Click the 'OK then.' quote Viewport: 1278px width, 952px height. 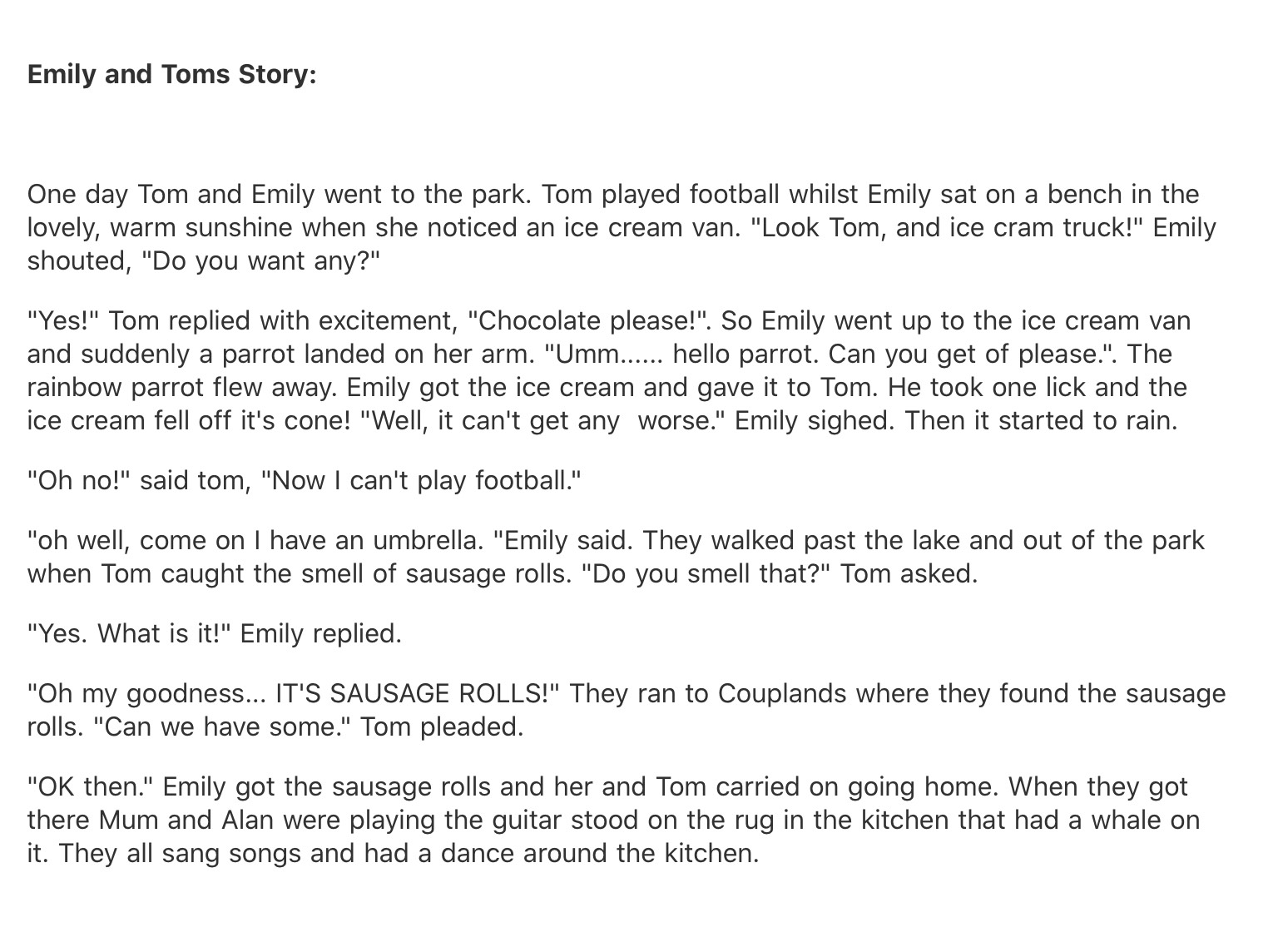click(92, 787)
